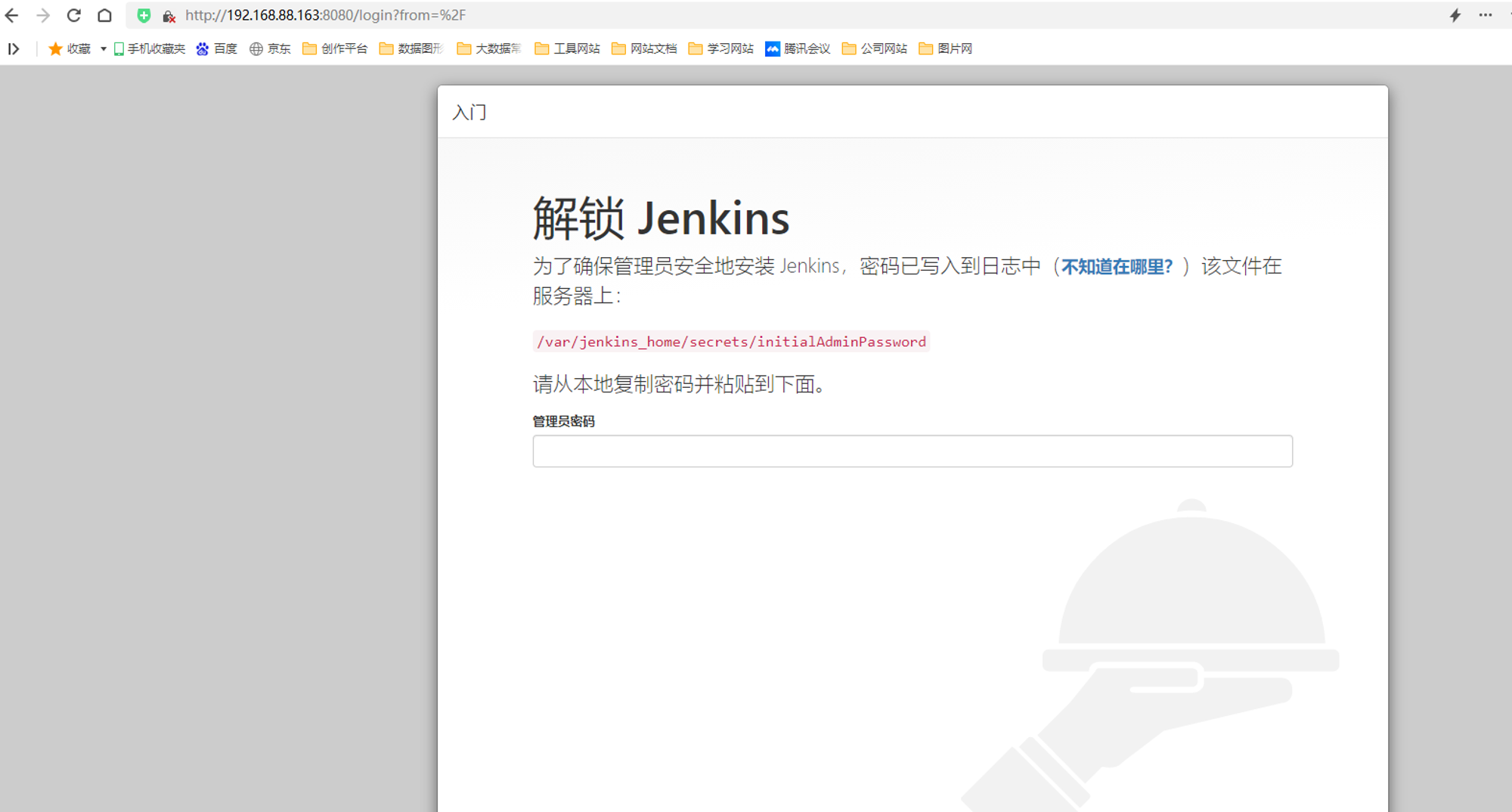Screen dimensions: 1512x812
Task: Click the 不知道在哪里? help link
Action: pos(1117,267)
